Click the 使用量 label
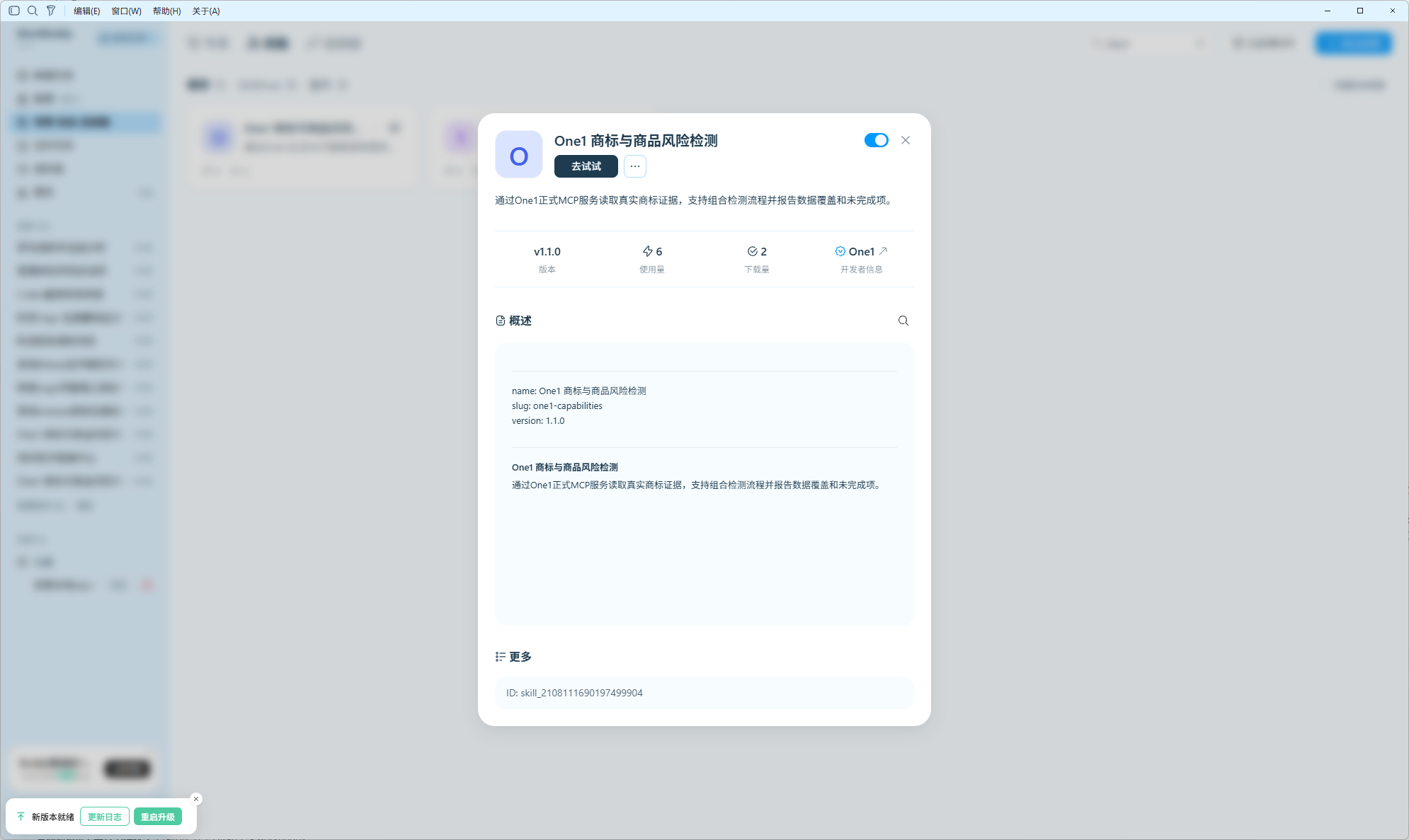The width and height of the screenshot is (1409, 840). coord(652,270)
